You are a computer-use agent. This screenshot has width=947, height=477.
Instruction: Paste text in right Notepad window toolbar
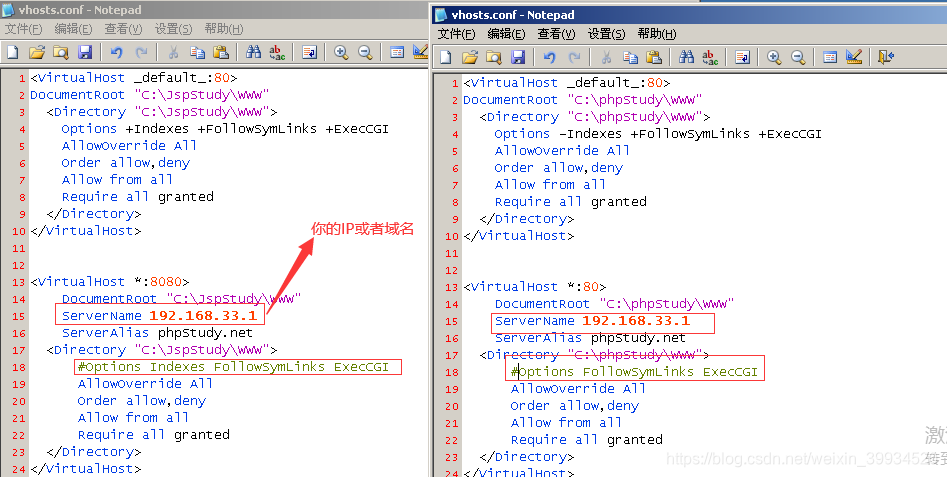click(x=654, y=57)
